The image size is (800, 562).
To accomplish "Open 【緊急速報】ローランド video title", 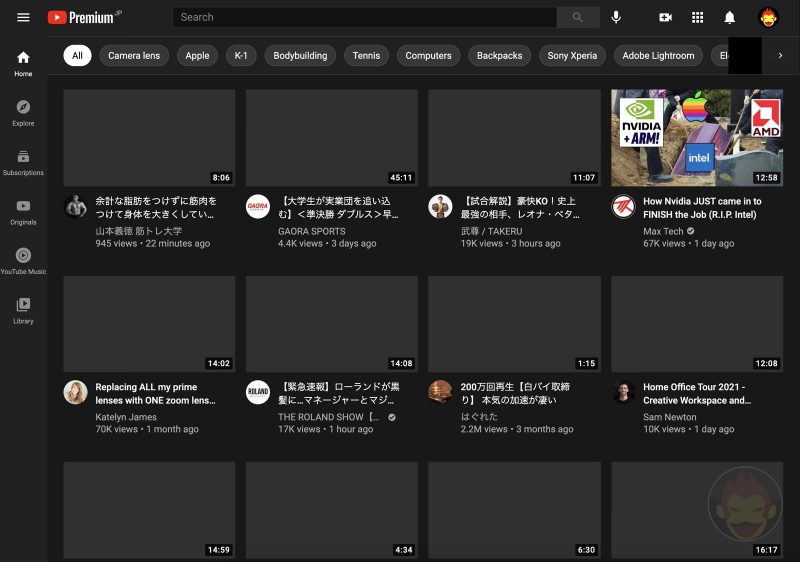I will [339, 393].
